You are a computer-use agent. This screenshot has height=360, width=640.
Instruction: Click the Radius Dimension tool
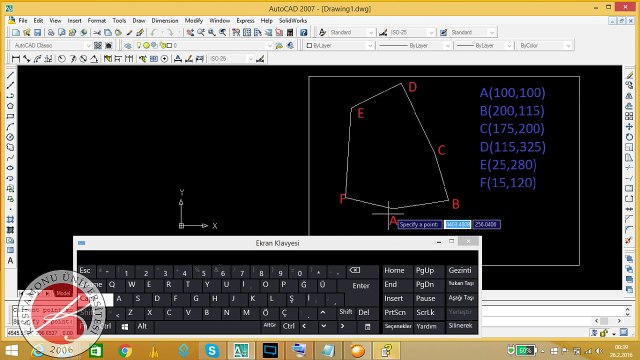62,59
